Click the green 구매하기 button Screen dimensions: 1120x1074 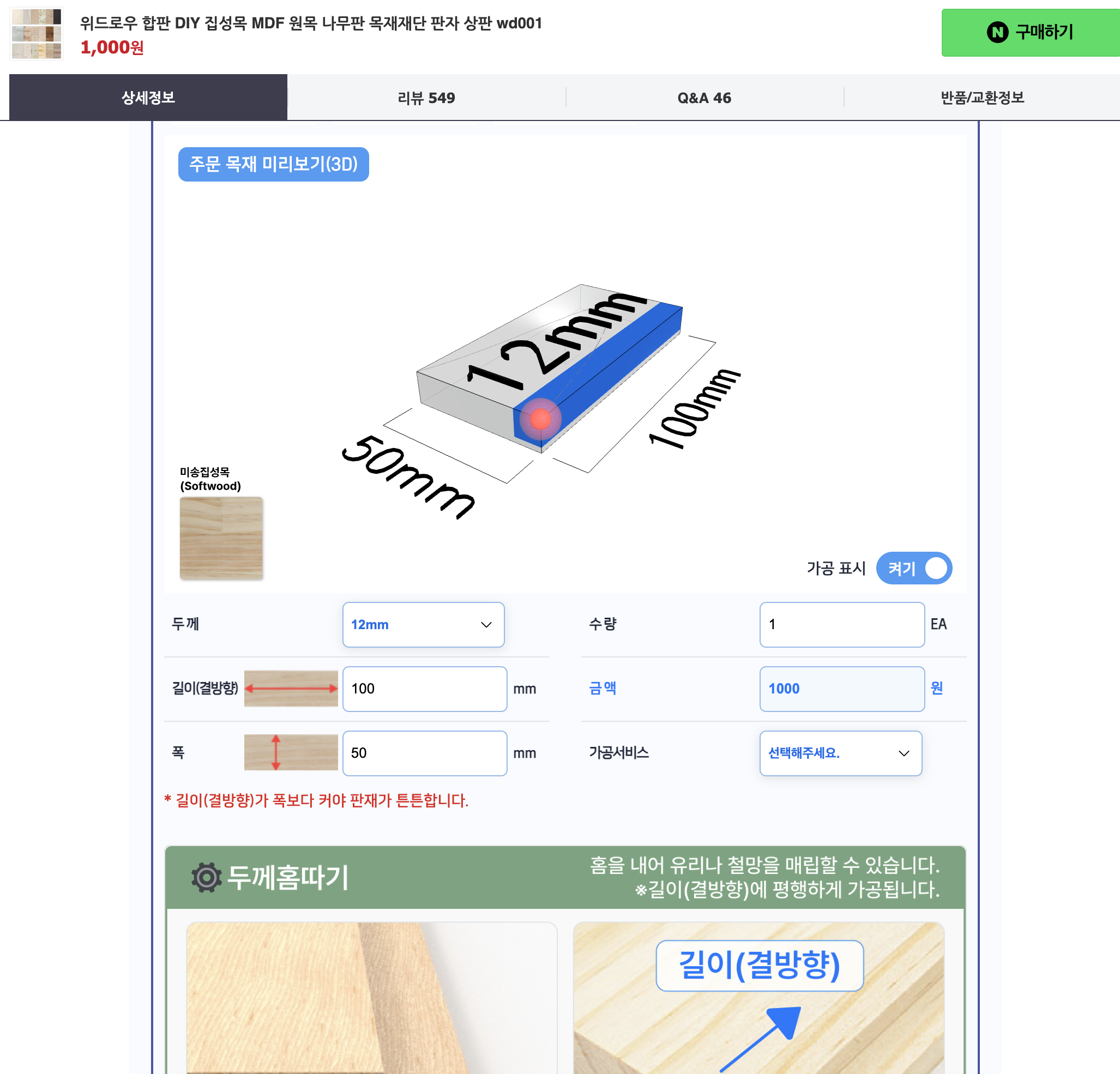point(1030,33)
